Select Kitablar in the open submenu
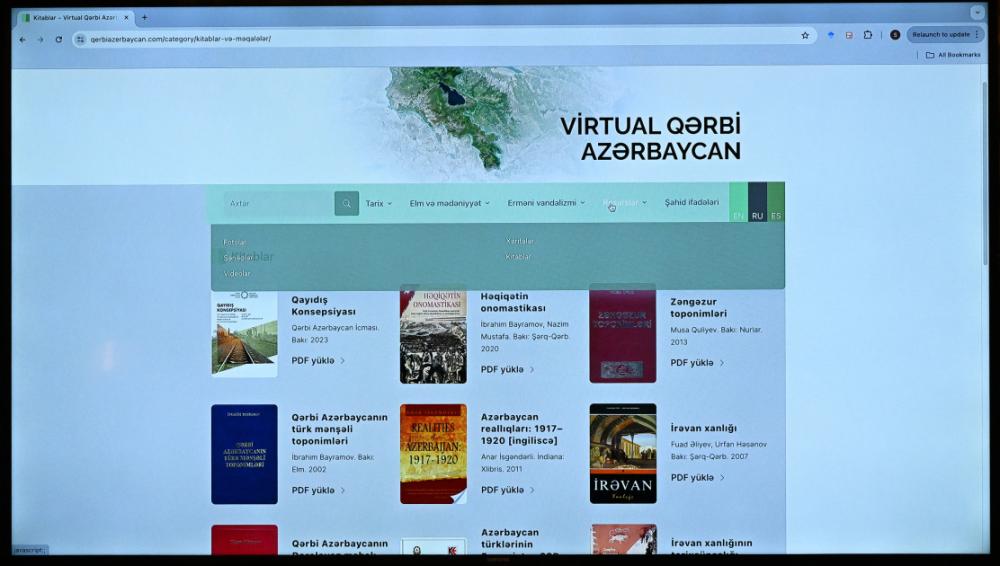Screen dimensions: 1000x566 (x=518, y=257)
